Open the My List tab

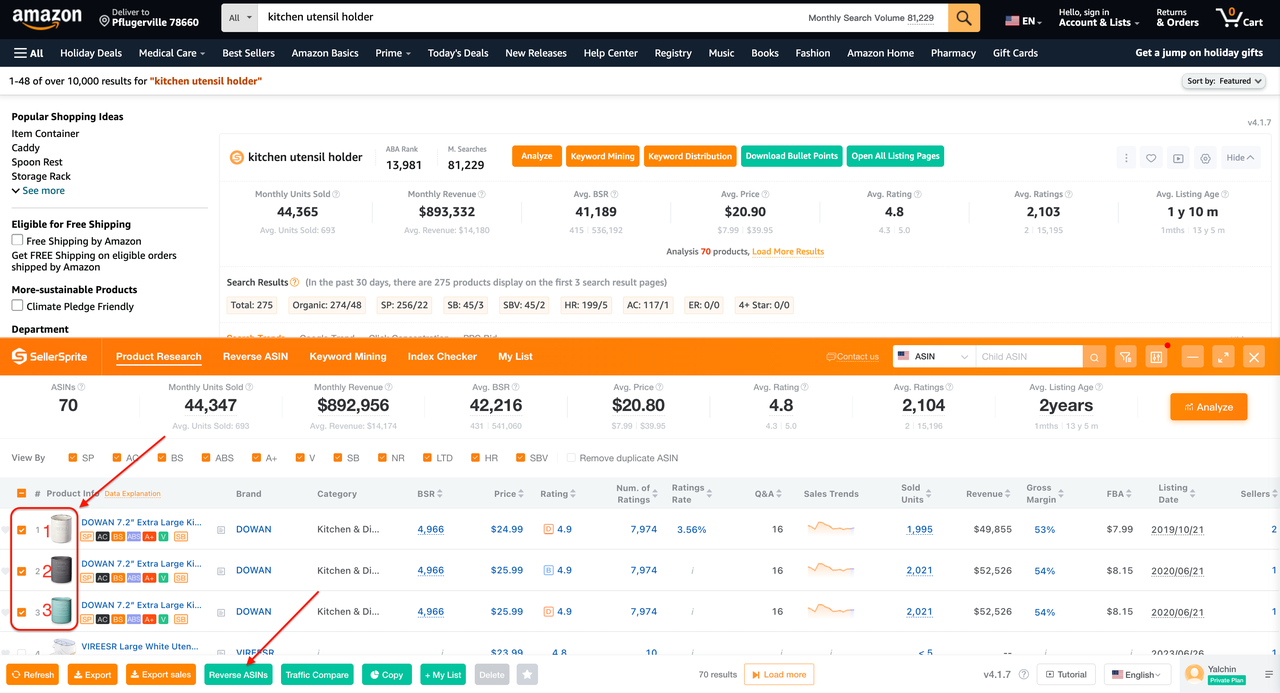coord(515,357)
